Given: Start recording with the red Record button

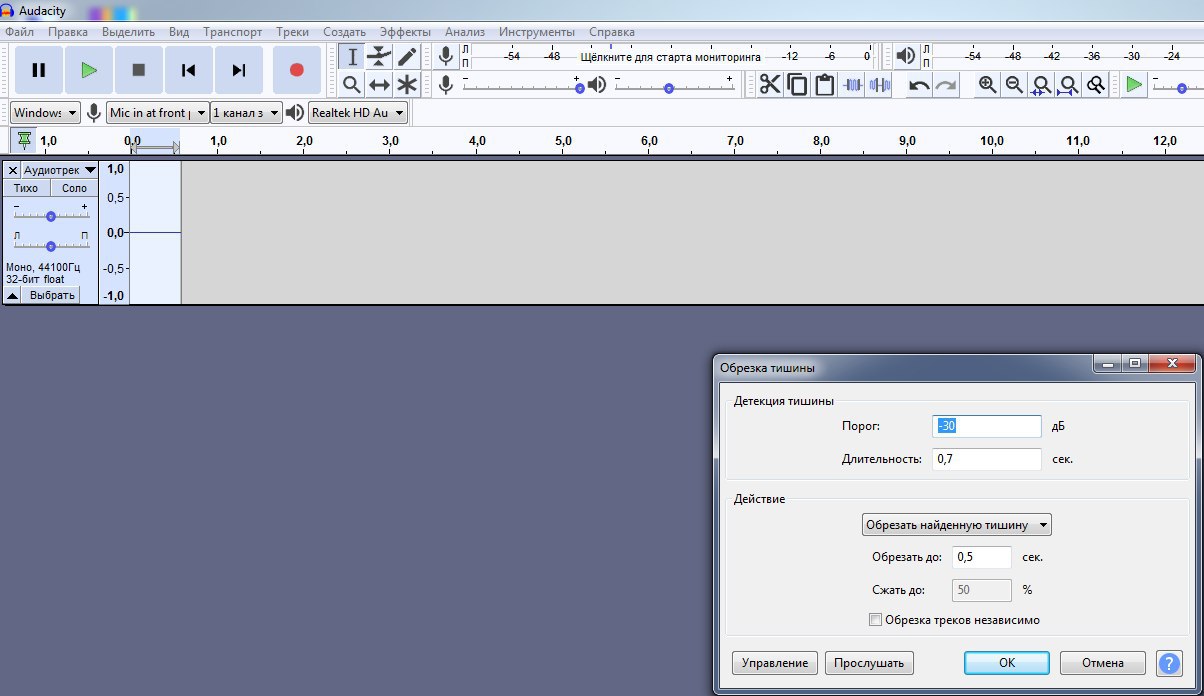Looking at the screenshot, I should tap(296, 70).
